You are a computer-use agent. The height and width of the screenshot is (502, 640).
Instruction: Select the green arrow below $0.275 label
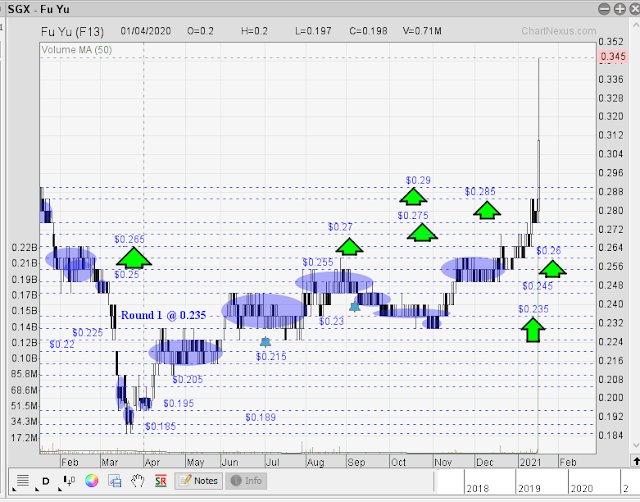[422, 233]
